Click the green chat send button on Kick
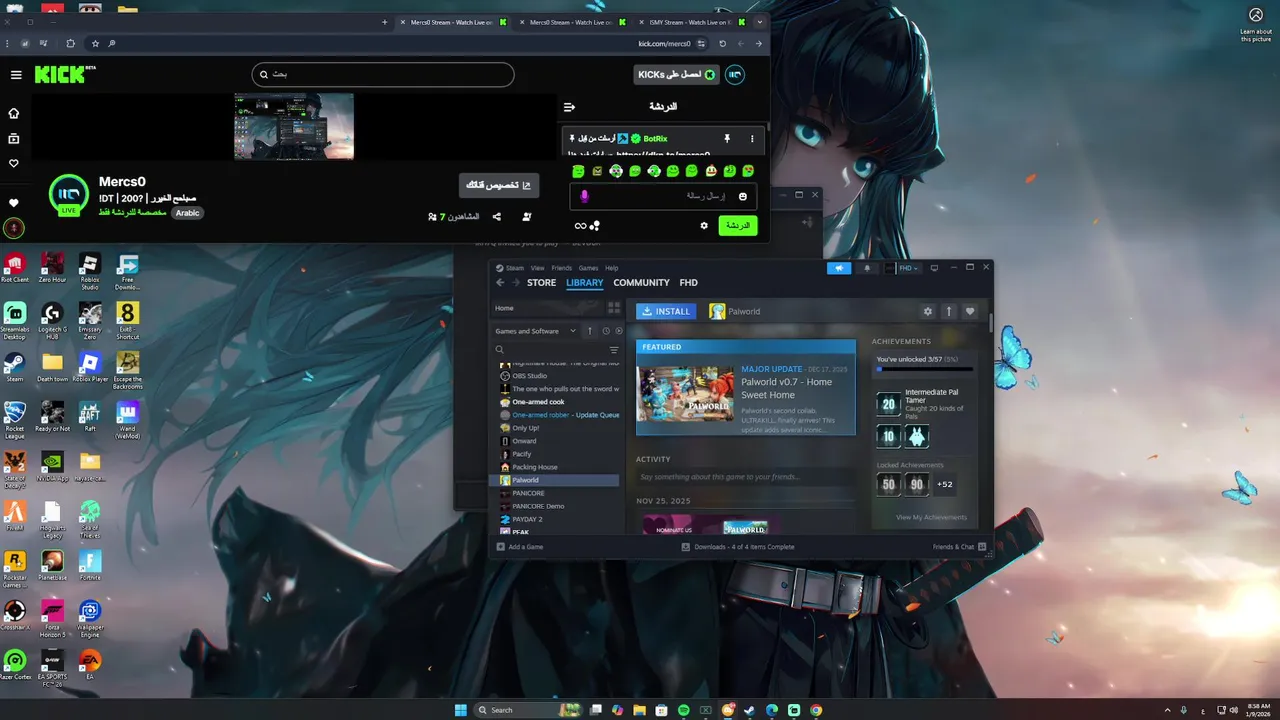Image resolution: width=1280 pixels, height=720 pixels. 738,226
